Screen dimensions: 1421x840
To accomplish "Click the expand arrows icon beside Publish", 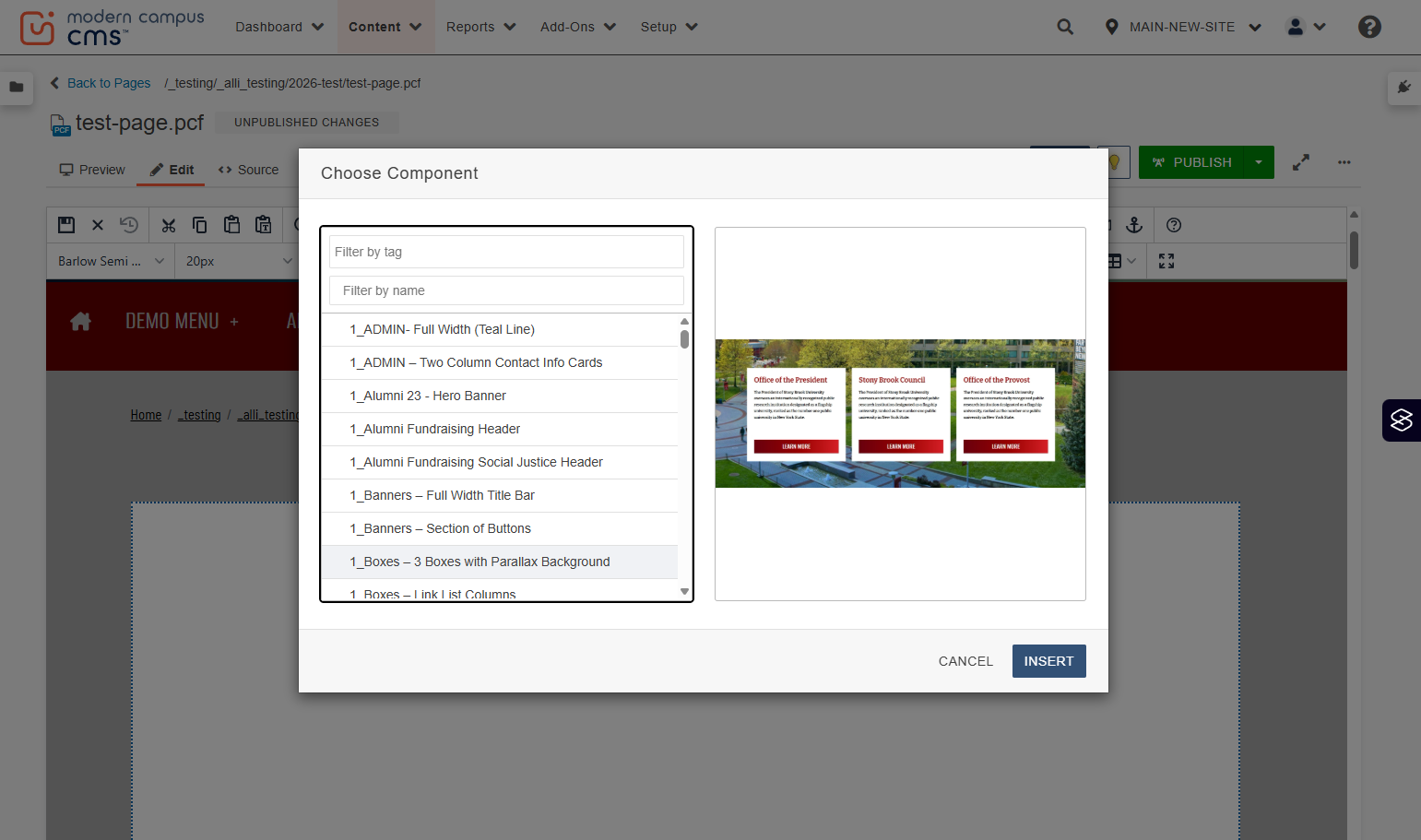I will coord(1301,162).
